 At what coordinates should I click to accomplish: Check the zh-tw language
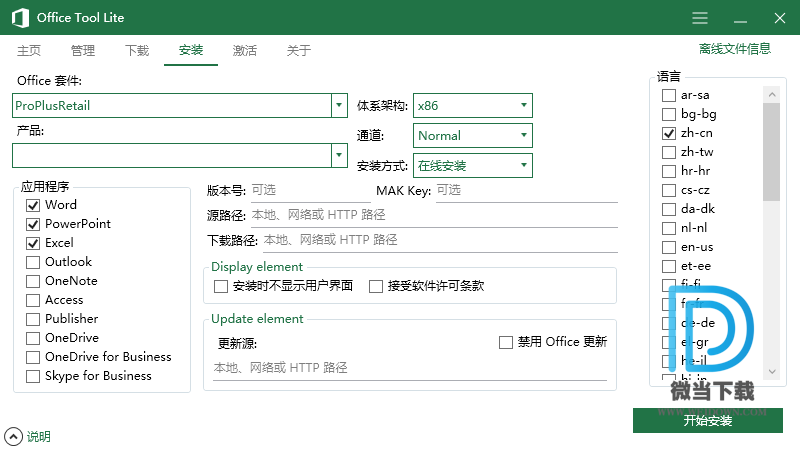pos(668,152)
